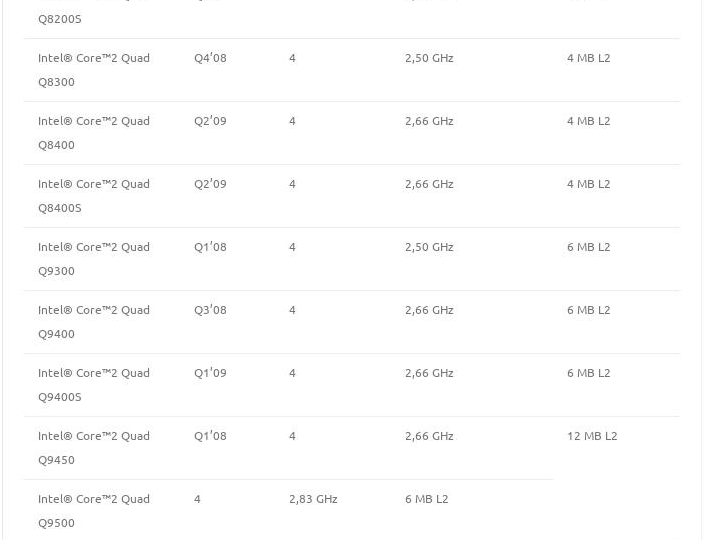Select the Intel Core 2 Quad Q8400S name
The image size is (708, 540).
pyautogui.click(x=94, y=196)
